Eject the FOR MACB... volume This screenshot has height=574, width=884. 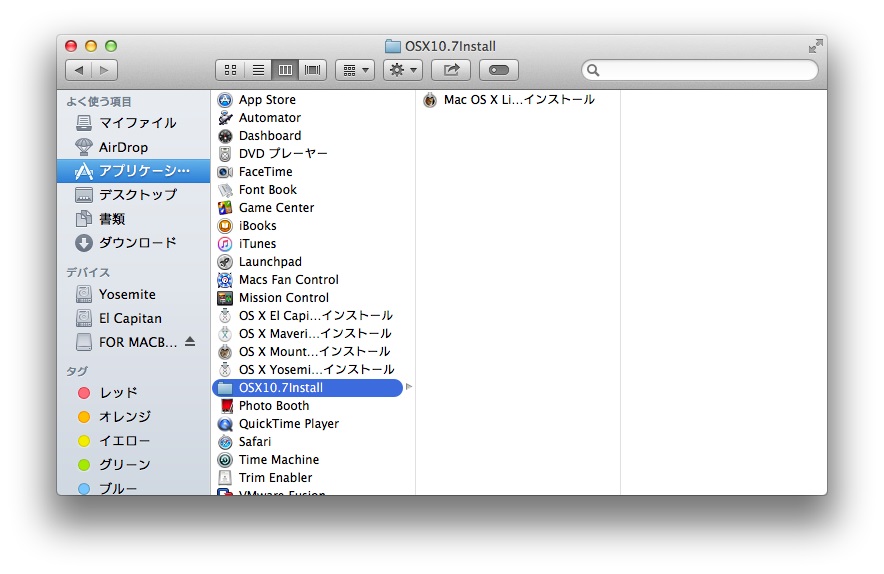190,342
